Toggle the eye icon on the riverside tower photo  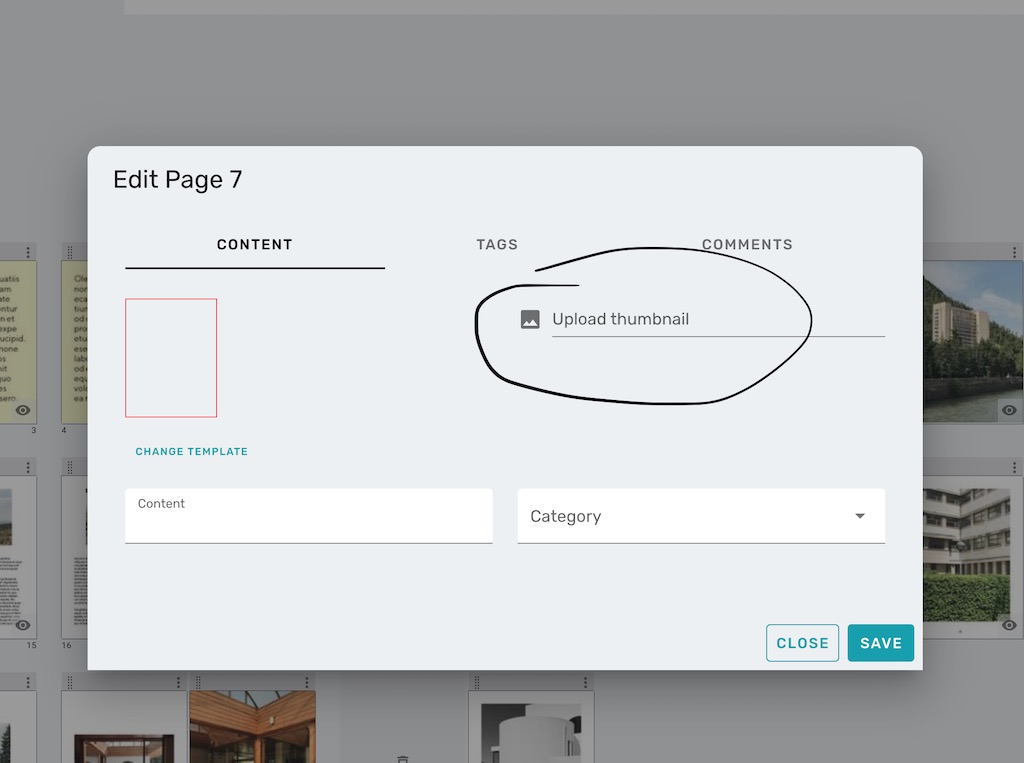[1009, 410]
